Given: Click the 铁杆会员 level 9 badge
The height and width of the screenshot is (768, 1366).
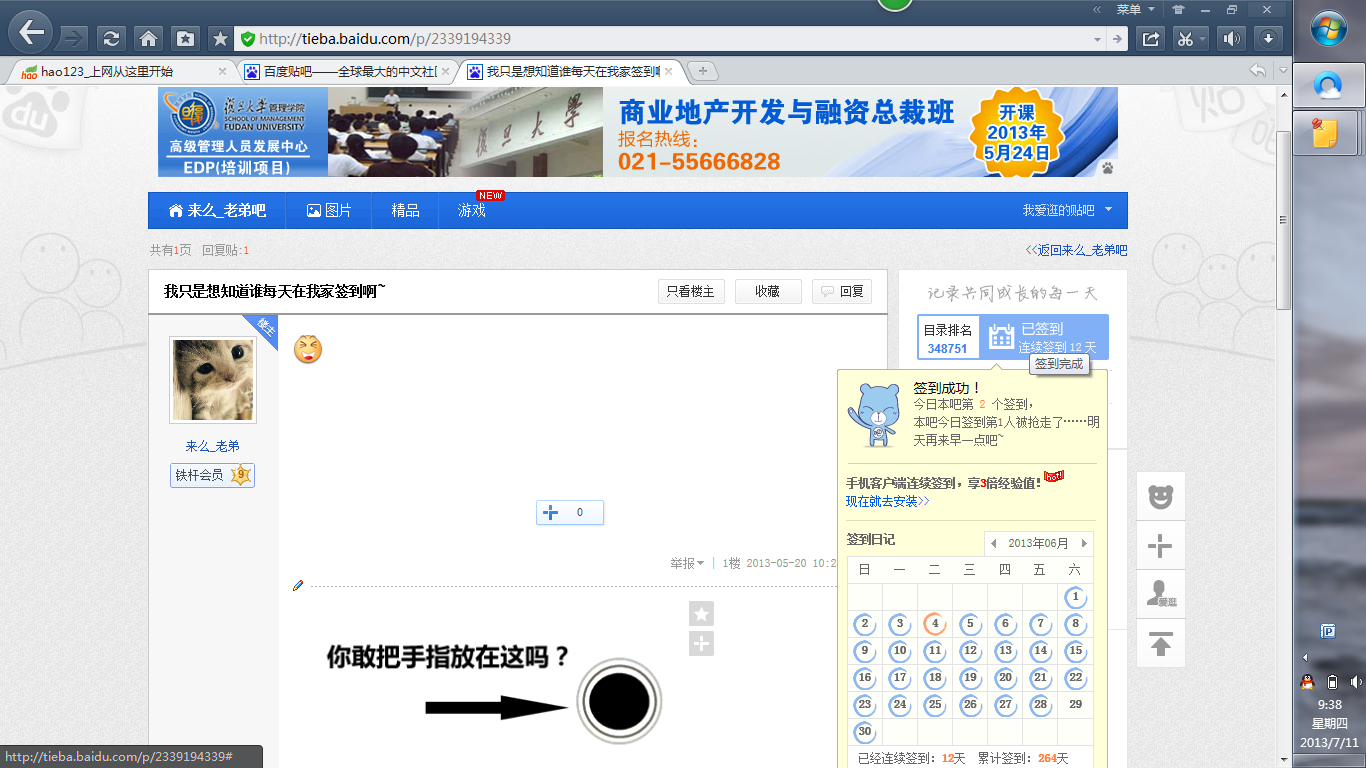Looking at the screenshot, I should click(x=212, y=475).
